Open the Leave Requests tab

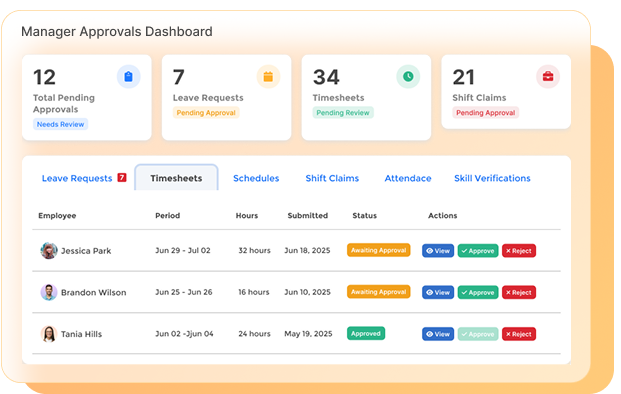pos(77,178)
